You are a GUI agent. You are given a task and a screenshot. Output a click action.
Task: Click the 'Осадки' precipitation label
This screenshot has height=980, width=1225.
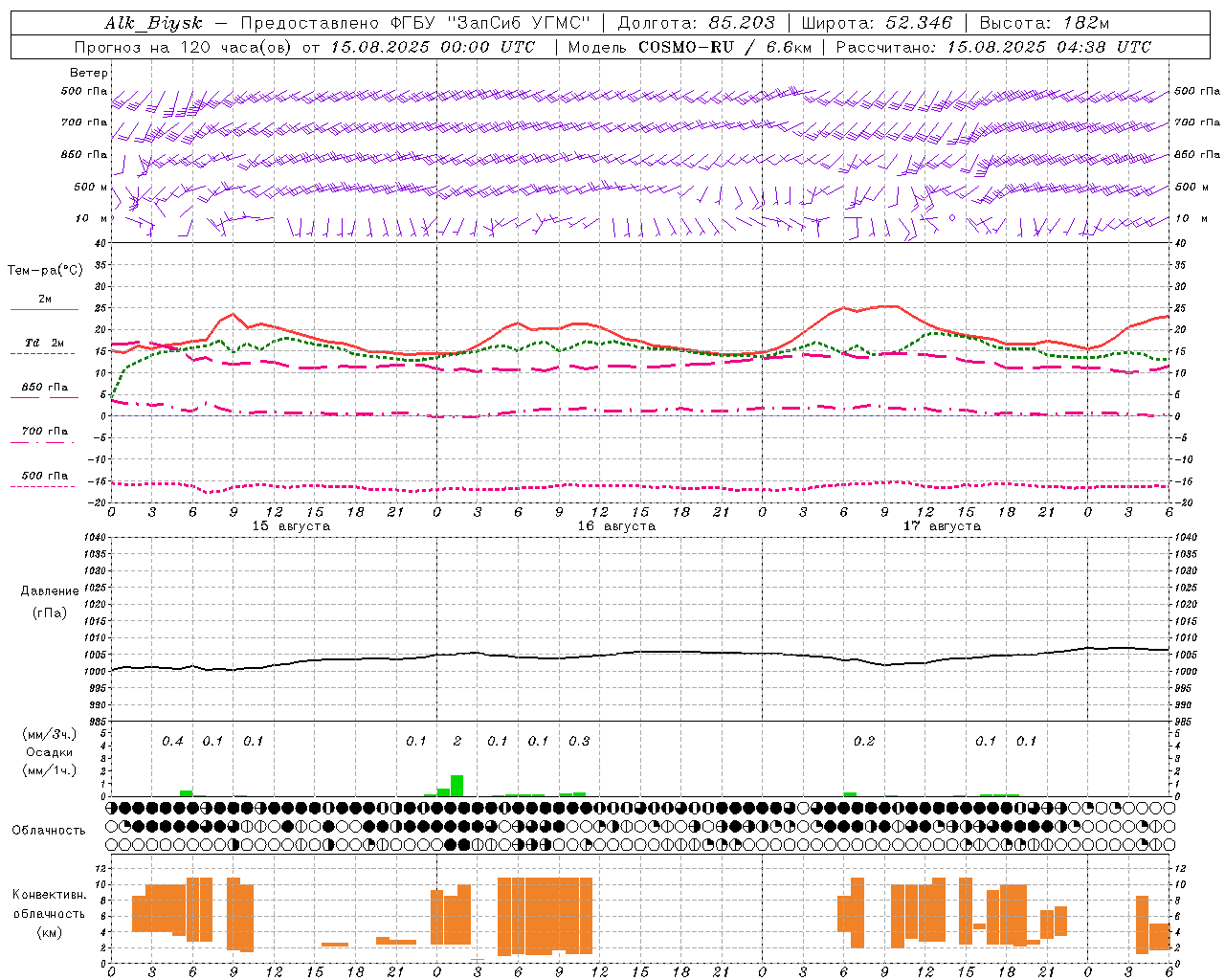coord(49,752)
